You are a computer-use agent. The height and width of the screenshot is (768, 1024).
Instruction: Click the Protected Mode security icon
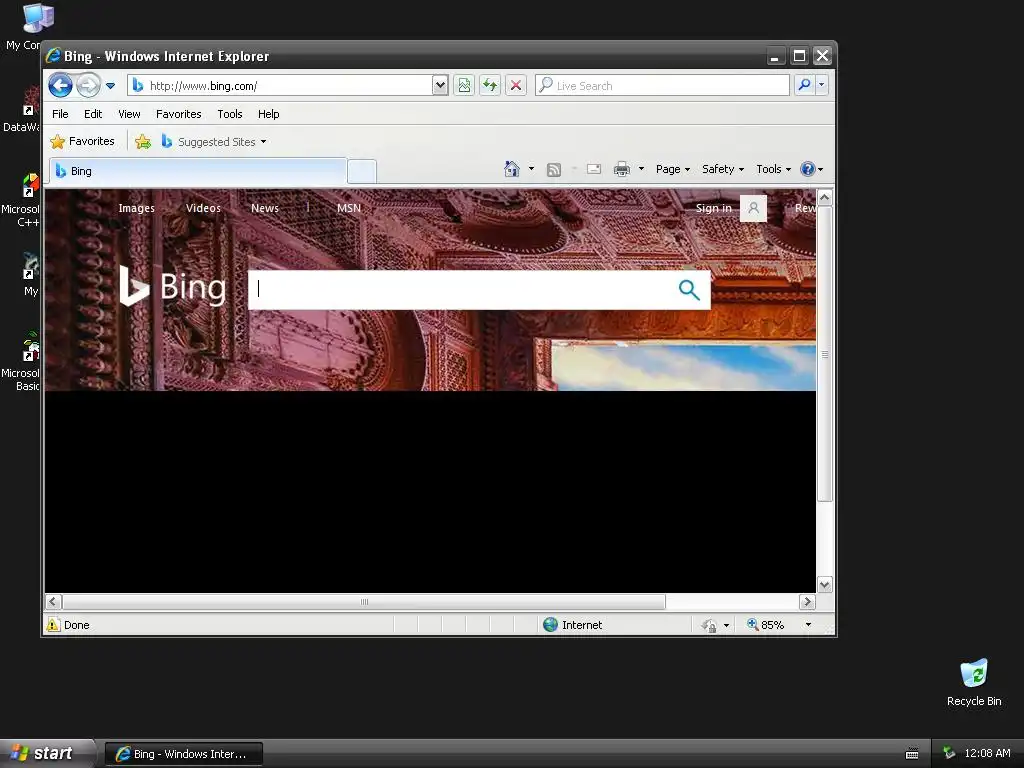(709, 626)
